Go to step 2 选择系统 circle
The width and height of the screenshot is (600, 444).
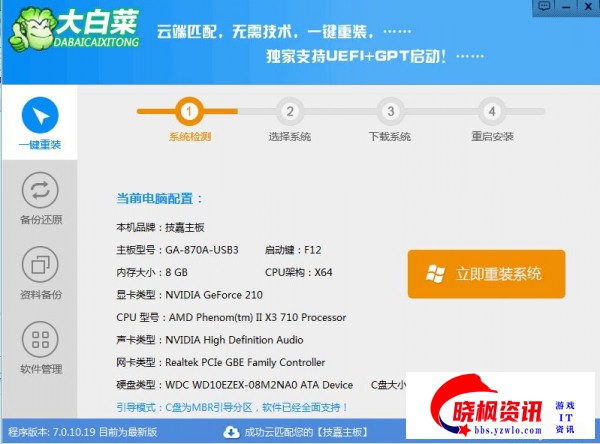click(290, 111)
